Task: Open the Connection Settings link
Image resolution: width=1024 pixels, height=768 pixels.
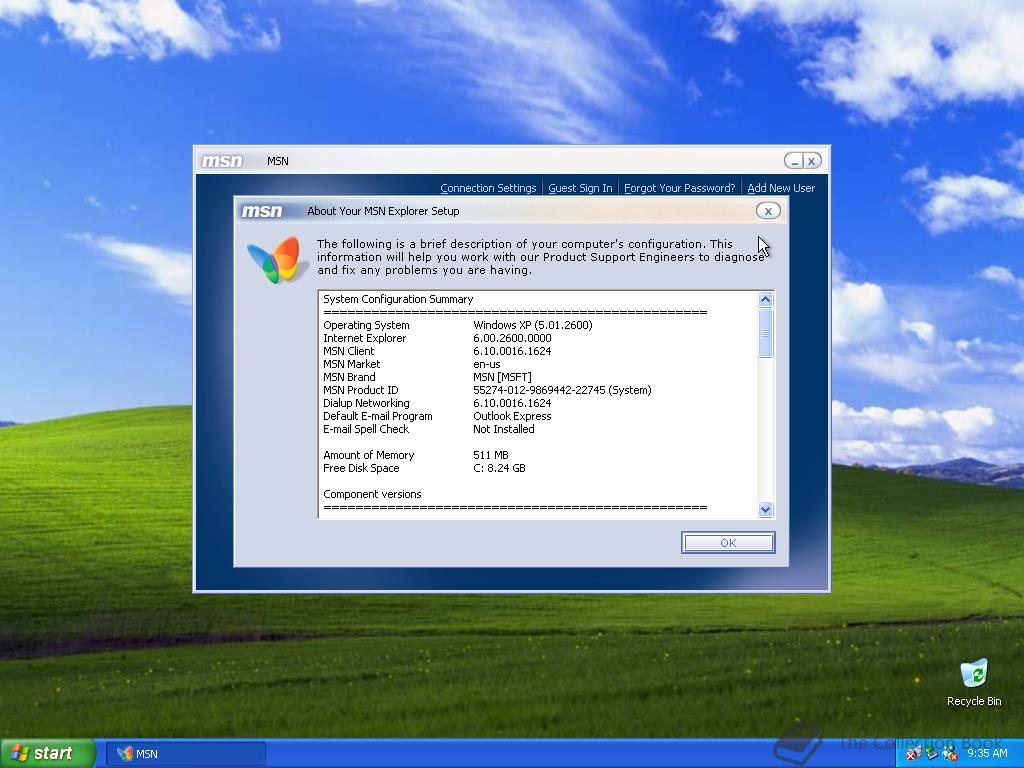Action: [488, 188]
